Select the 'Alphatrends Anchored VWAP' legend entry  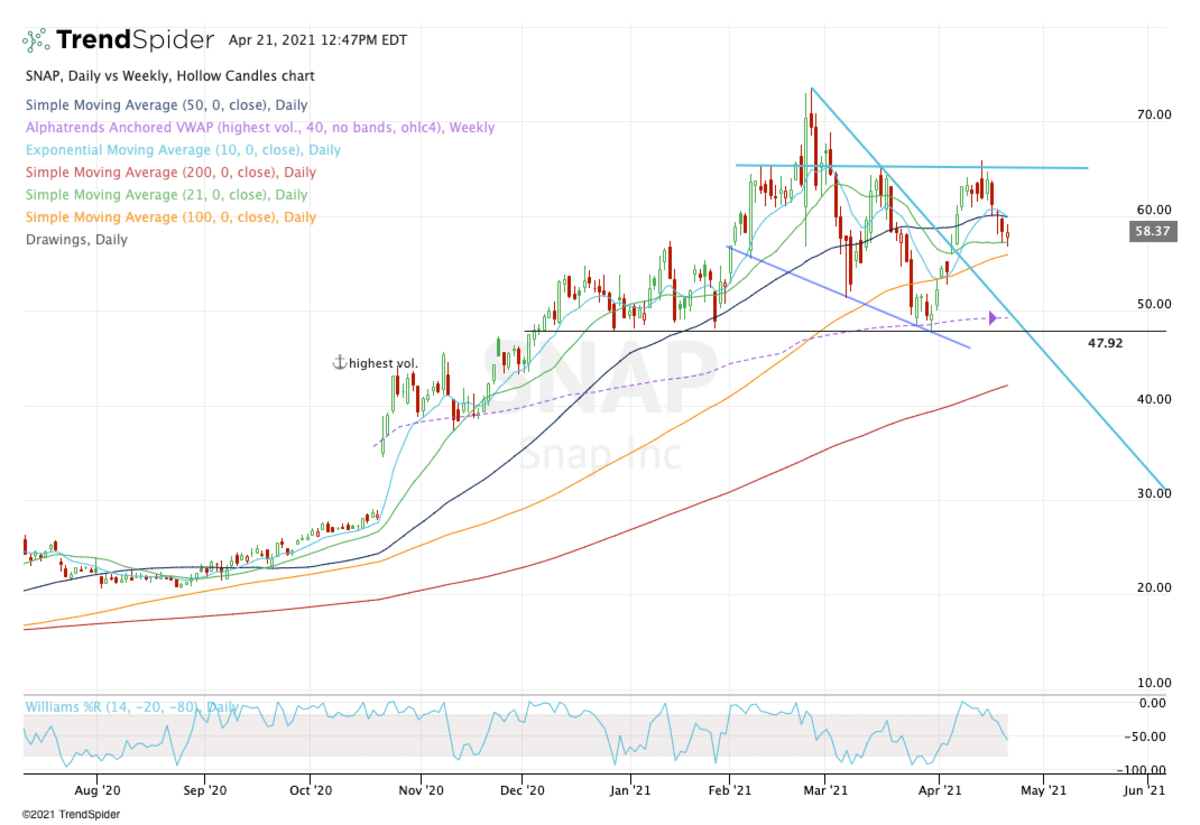(260, 128)
